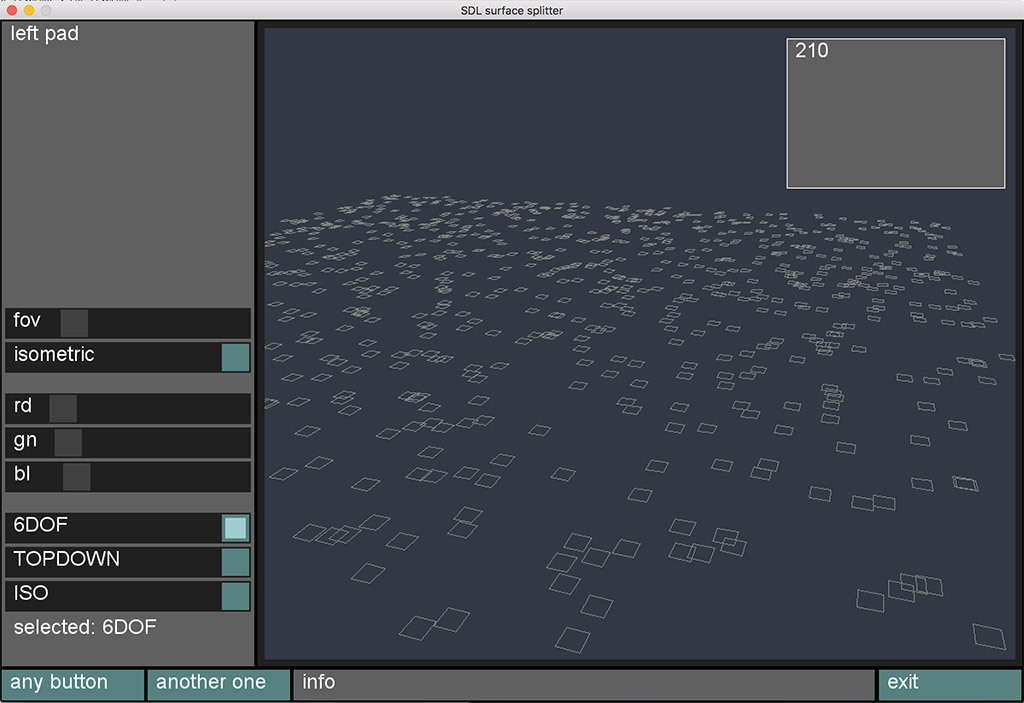Click the rd color slider handle
The image size is (1024, 703).
coord(63,408)
